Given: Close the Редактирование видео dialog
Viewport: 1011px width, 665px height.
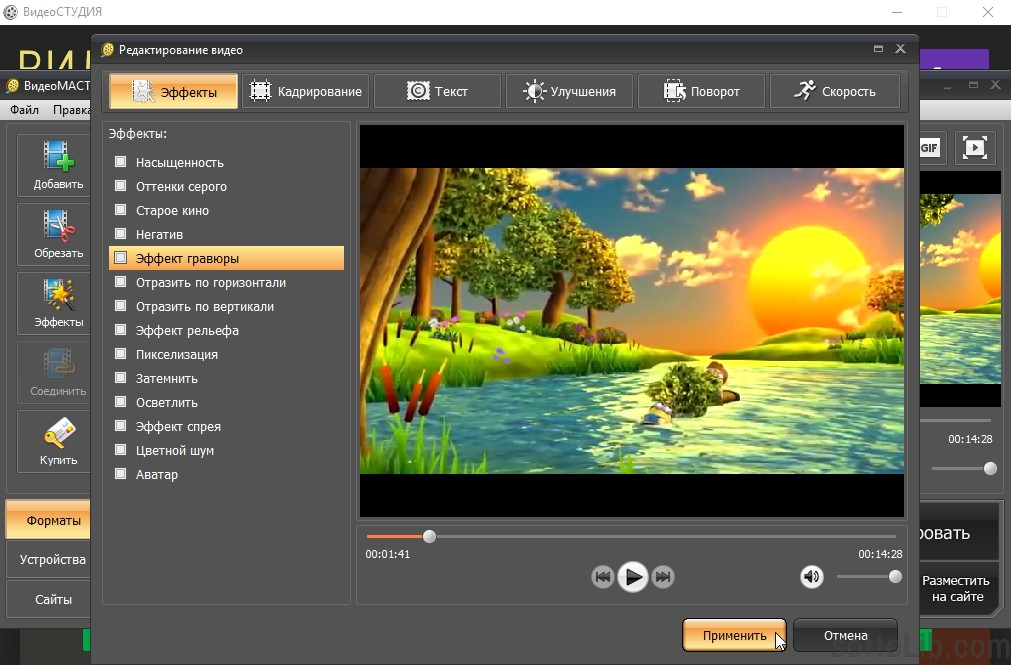Looking at the screenshot, I should [x=901, y=49].
